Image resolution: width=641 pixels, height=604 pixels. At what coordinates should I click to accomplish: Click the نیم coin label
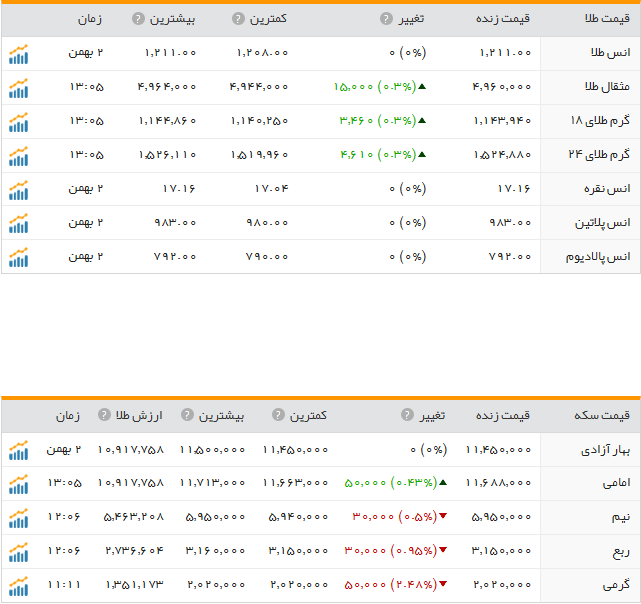[621, 518]
